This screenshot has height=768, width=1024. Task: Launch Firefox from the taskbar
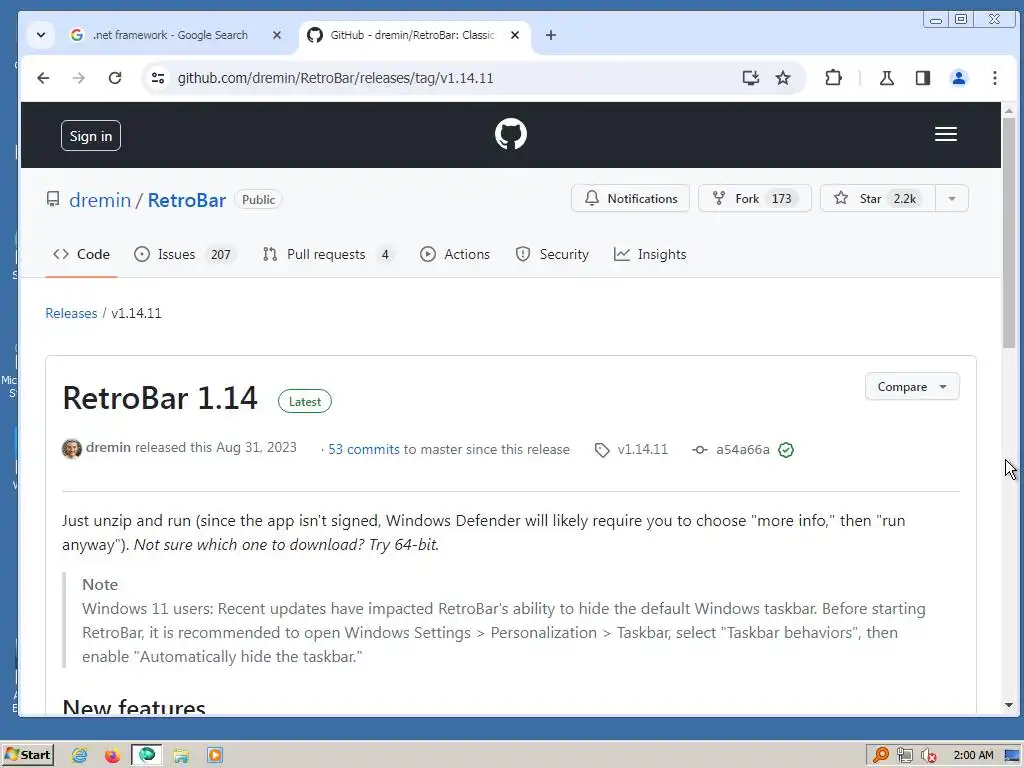click(112, 756)
